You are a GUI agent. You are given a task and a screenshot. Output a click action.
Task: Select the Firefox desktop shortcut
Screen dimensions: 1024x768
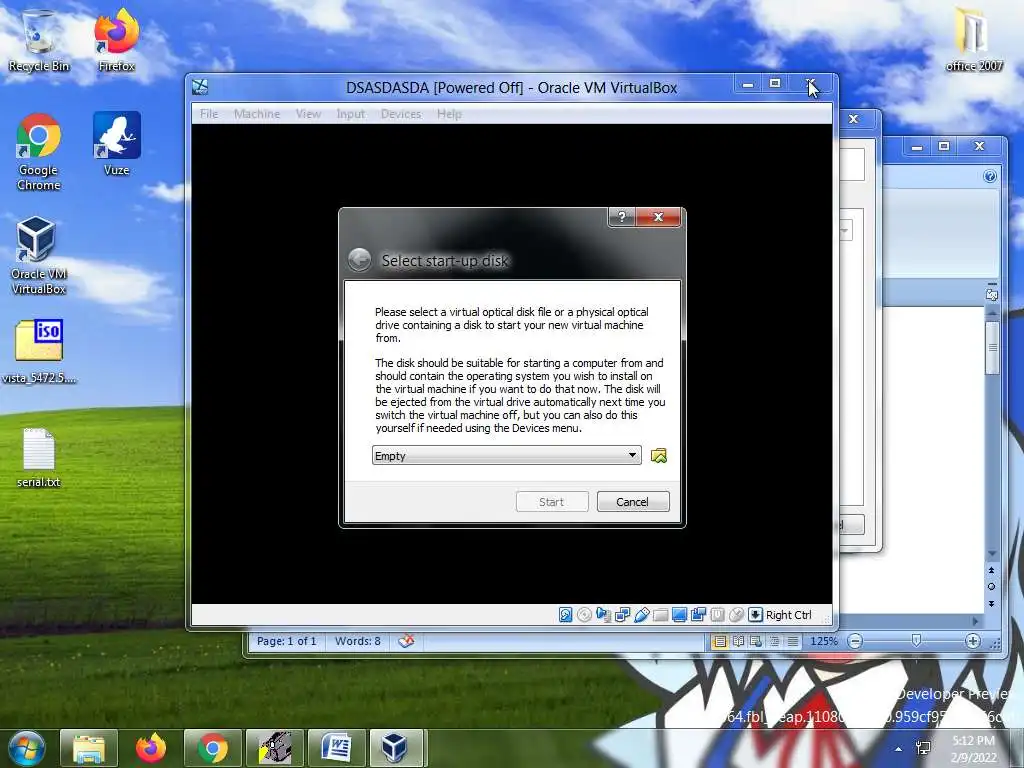pos(116,40)
